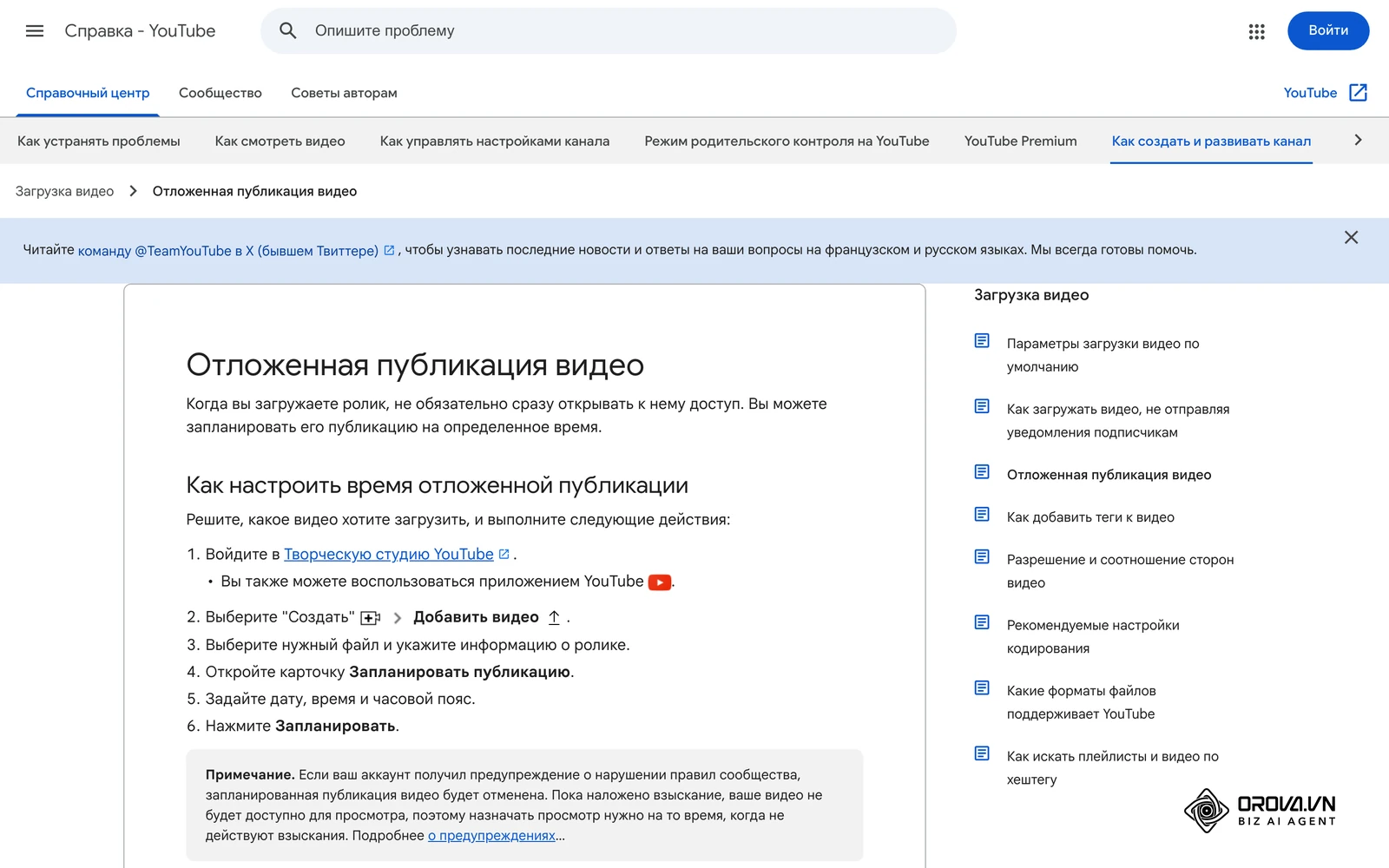The height and width of the screenshot is (868, 1389).
Task: Select 'YouTube Premium' topic
Action: 1021,141
